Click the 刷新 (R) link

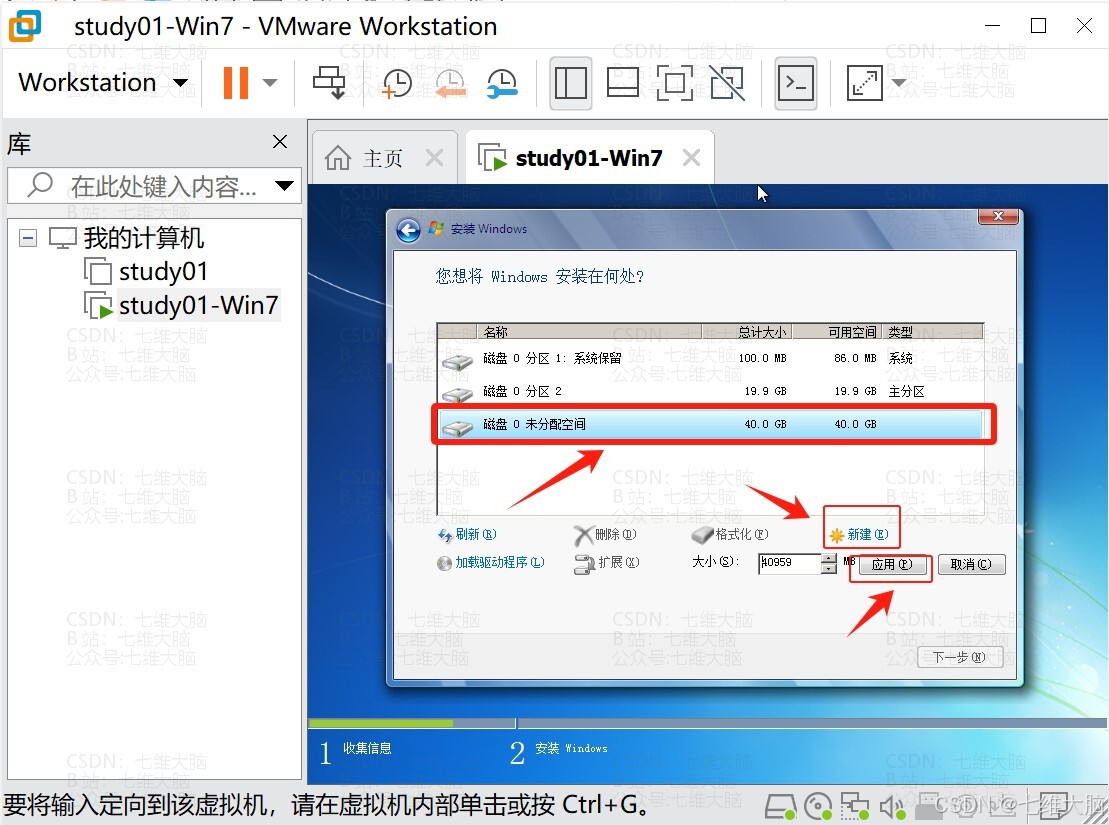click(468, 535)
